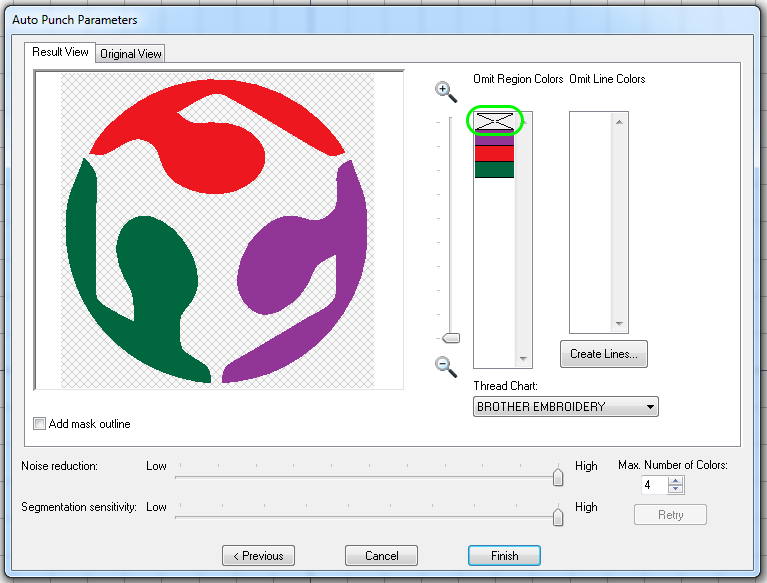Select the purple region color swatch
The height and width of the screenshot is (583, 767).
coord(495,138)
